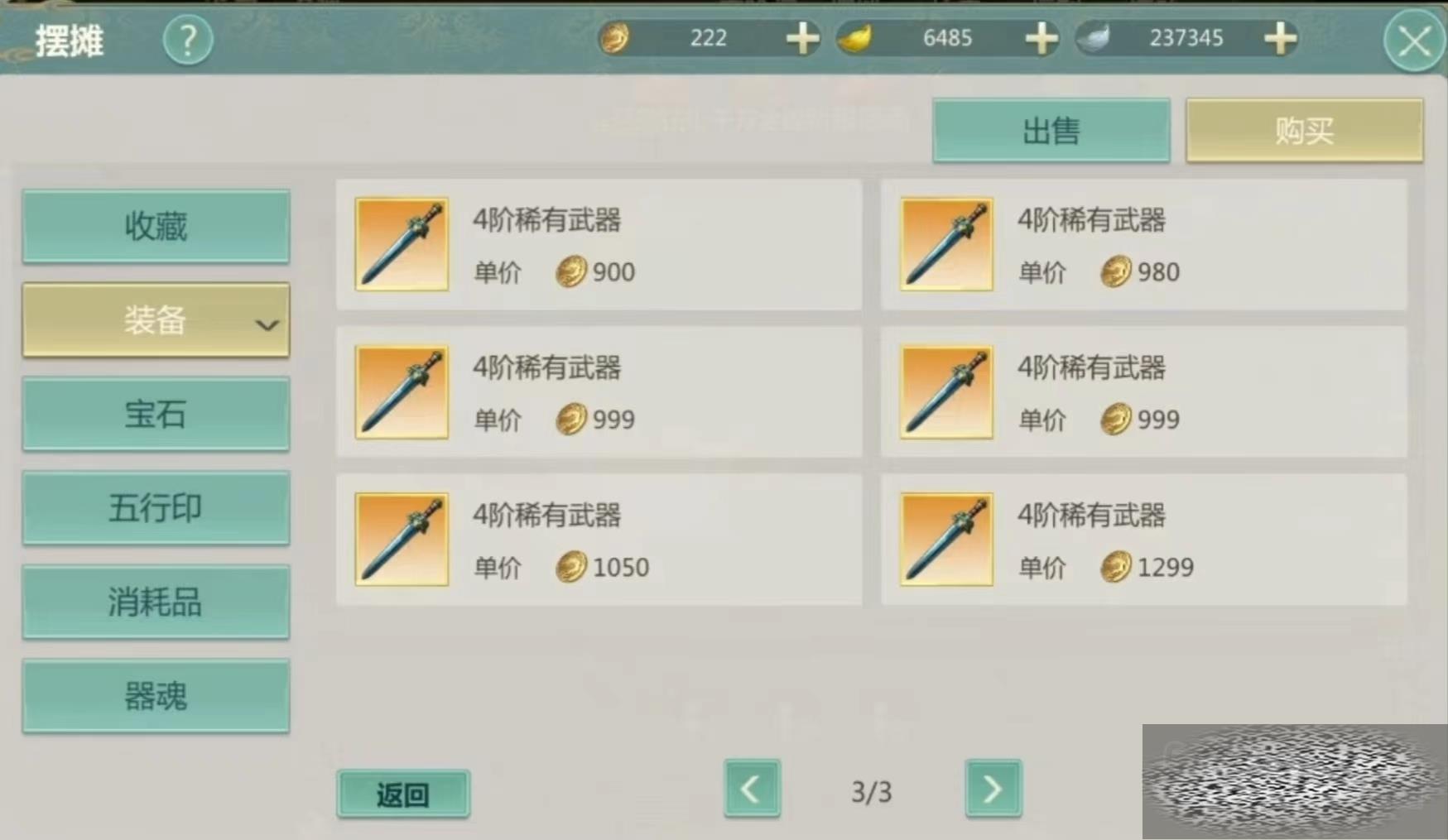Expand the 装备 category dropdown chevron

[267, 325]
